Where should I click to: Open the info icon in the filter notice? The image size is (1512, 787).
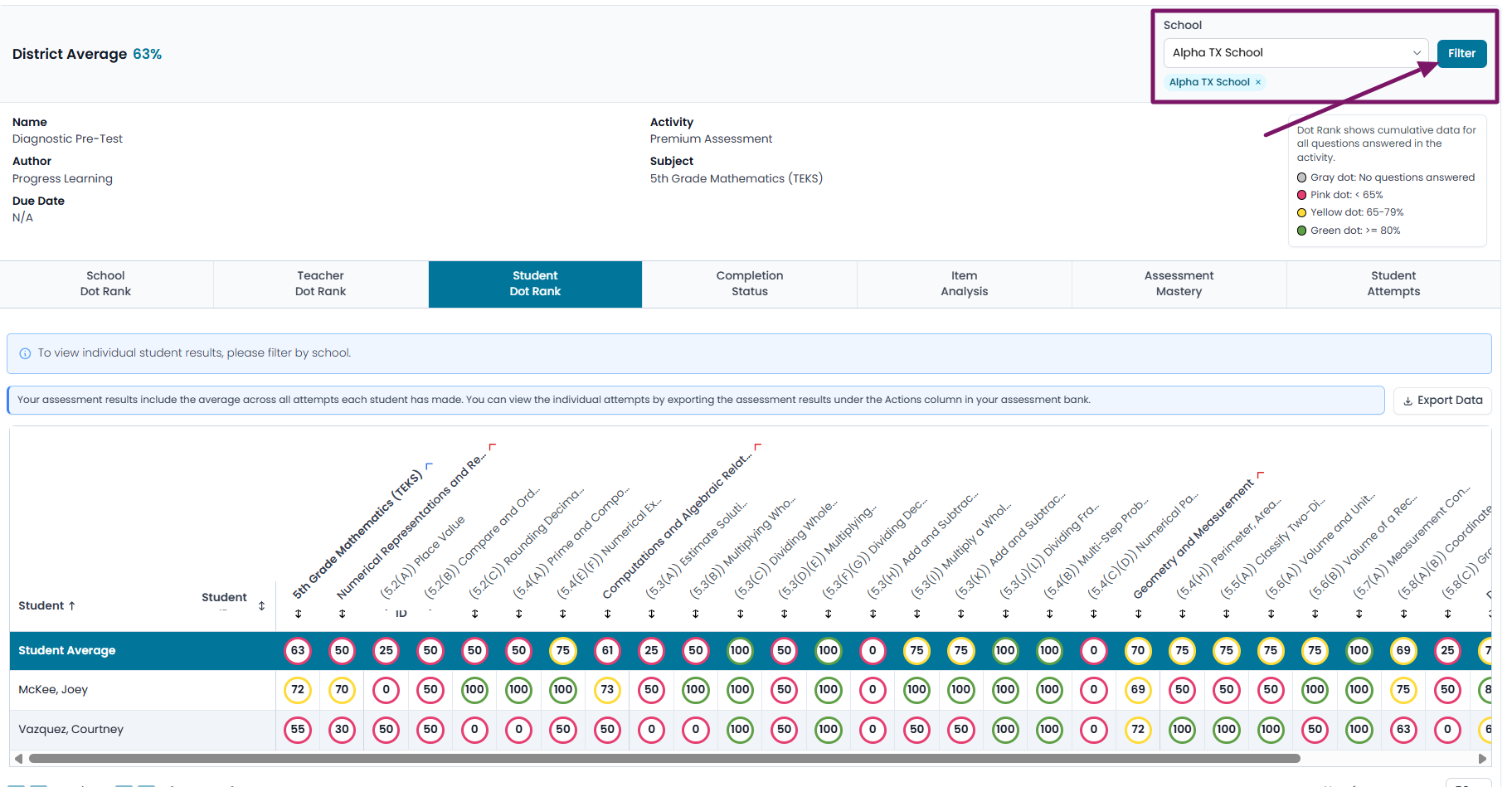[25, 353]
